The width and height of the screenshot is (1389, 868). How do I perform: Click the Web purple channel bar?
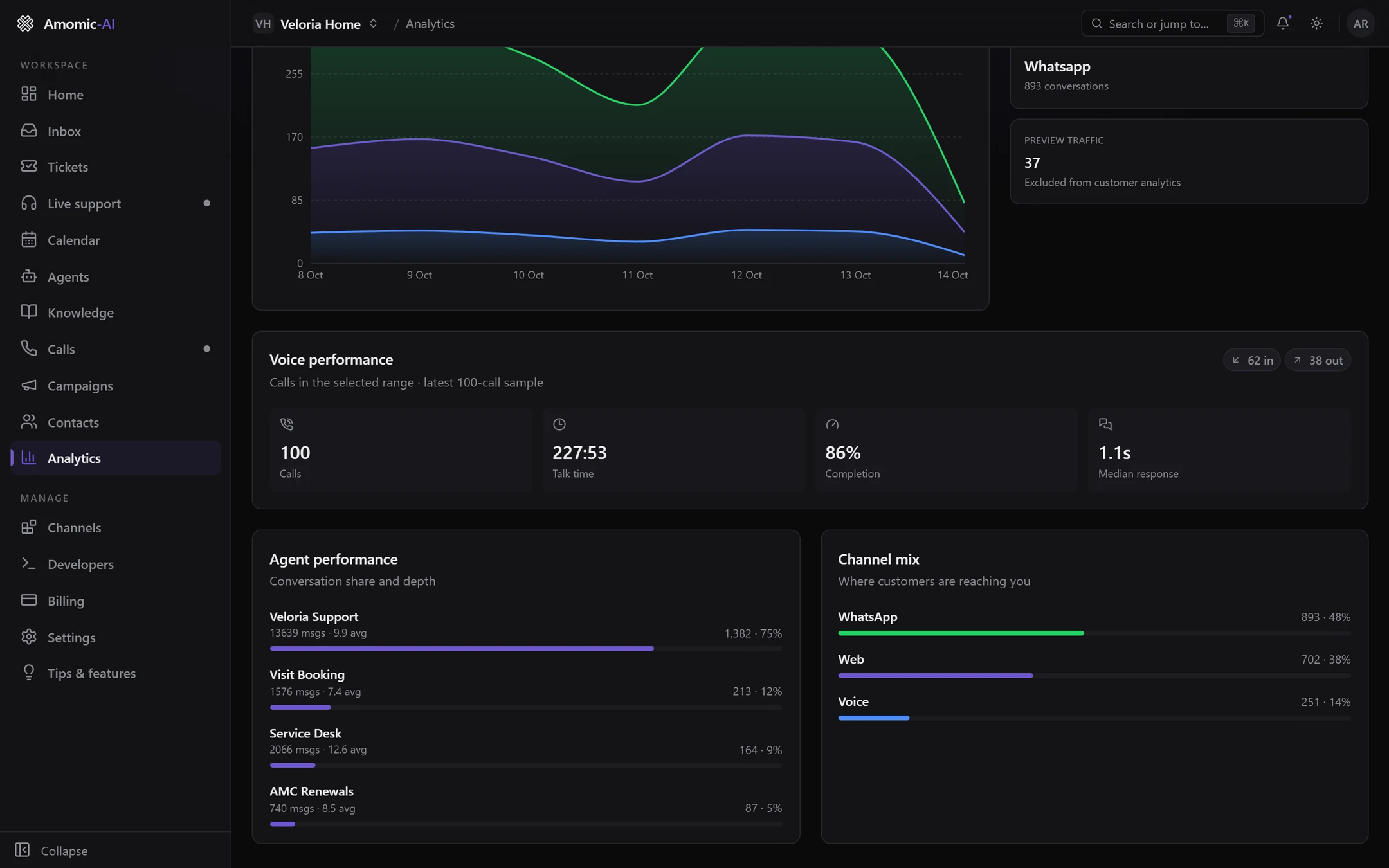coord(935,676)
